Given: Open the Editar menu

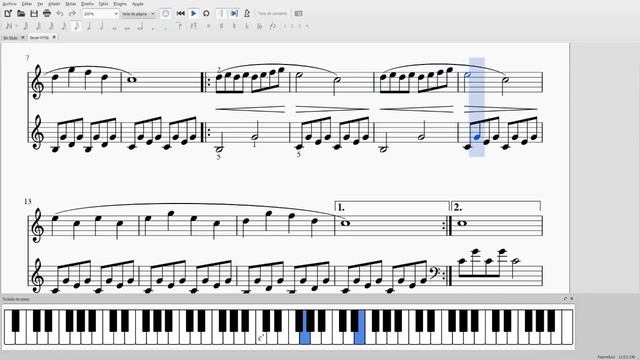Looking at the screenshot, I should click(x=27, y=4).
